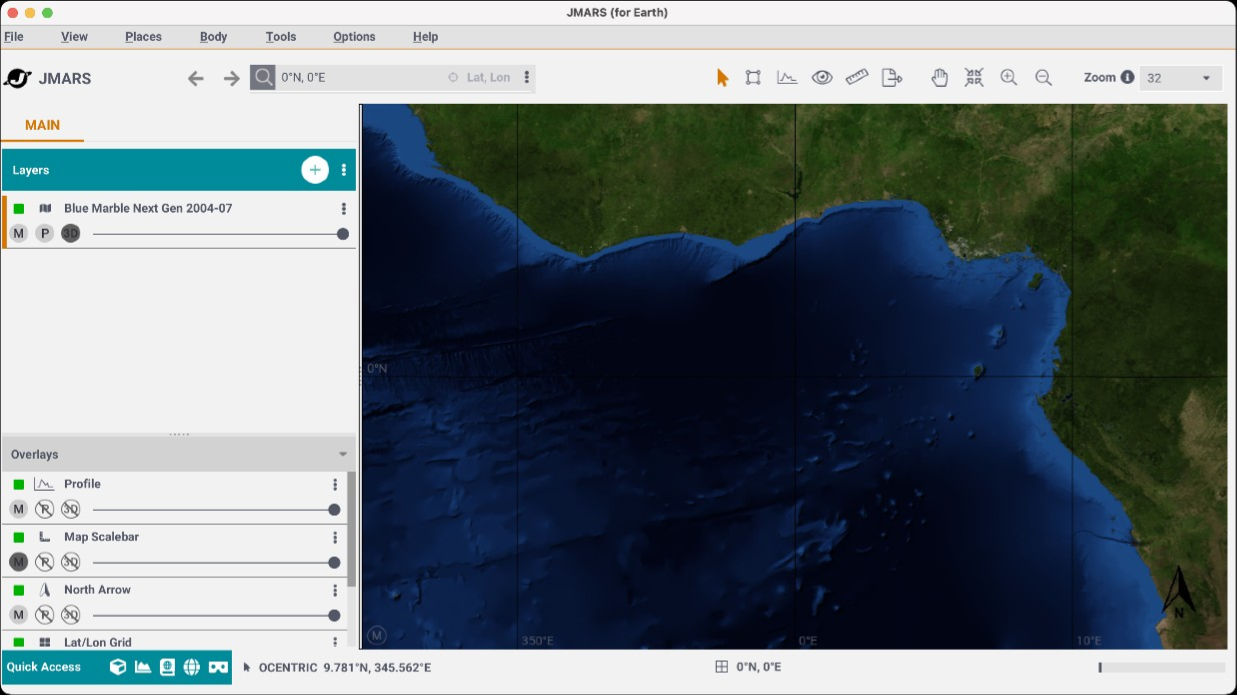1237x695 pixels.
Task: Select the pointer selection tool
Action: tap(722, 78)
